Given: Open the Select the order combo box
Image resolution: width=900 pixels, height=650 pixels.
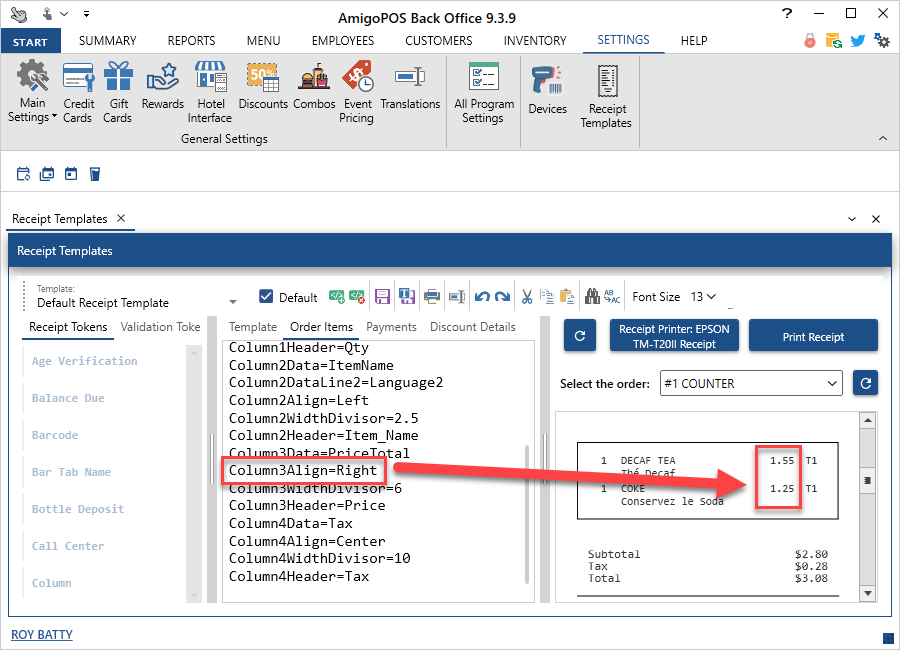Looking at the screenshot, I should point(751,383).
